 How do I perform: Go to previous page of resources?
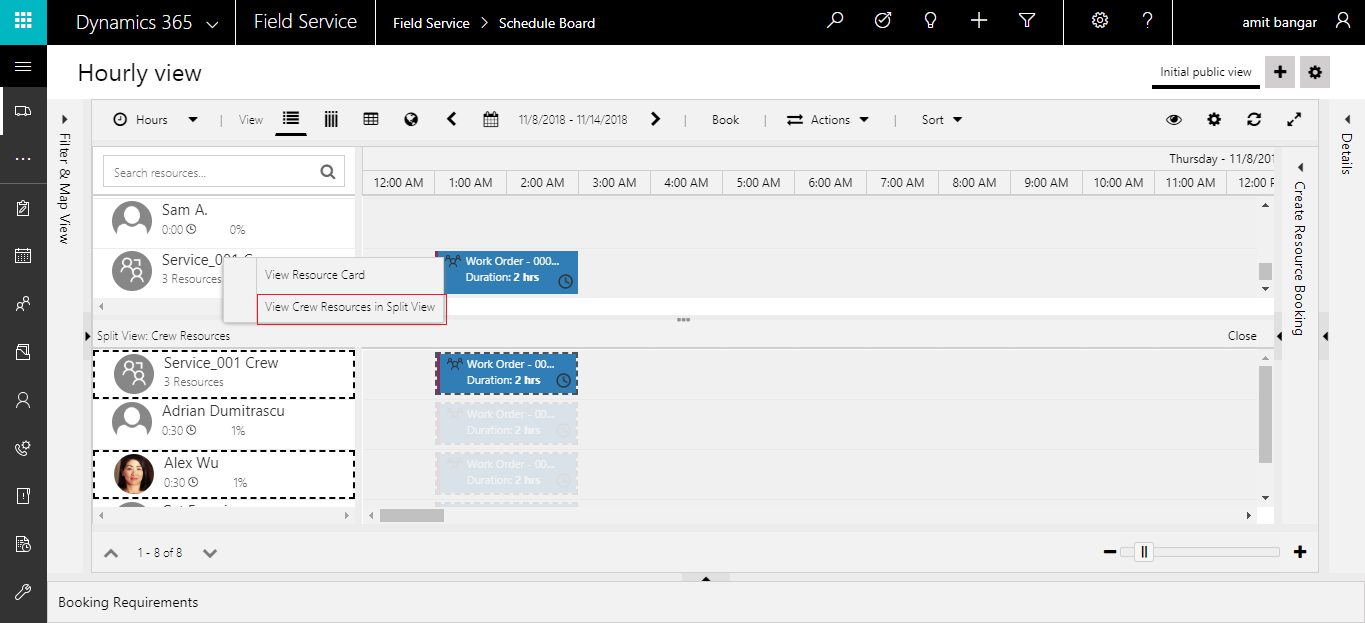pos(111,552)
